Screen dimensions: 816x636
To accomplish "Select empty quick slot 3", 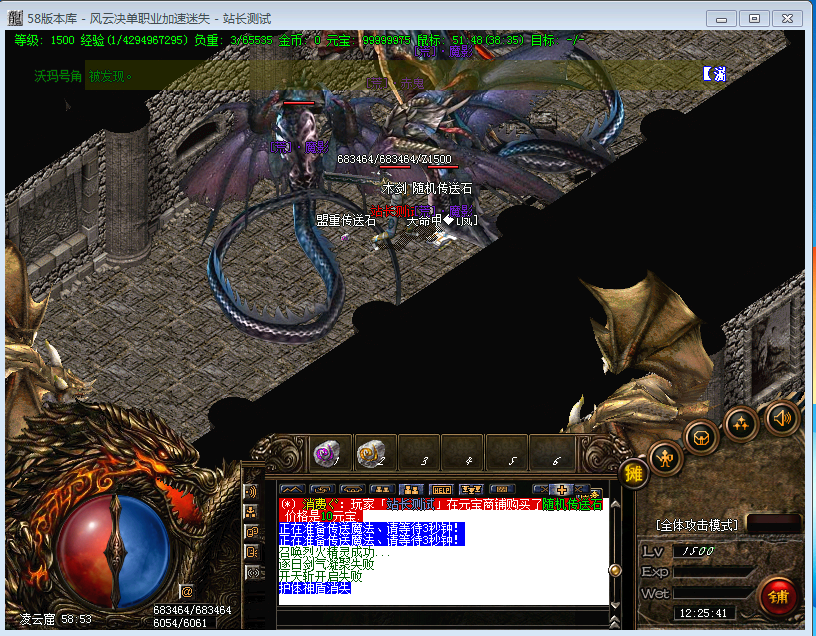I will pyautogui.click(x=418, y=453).
